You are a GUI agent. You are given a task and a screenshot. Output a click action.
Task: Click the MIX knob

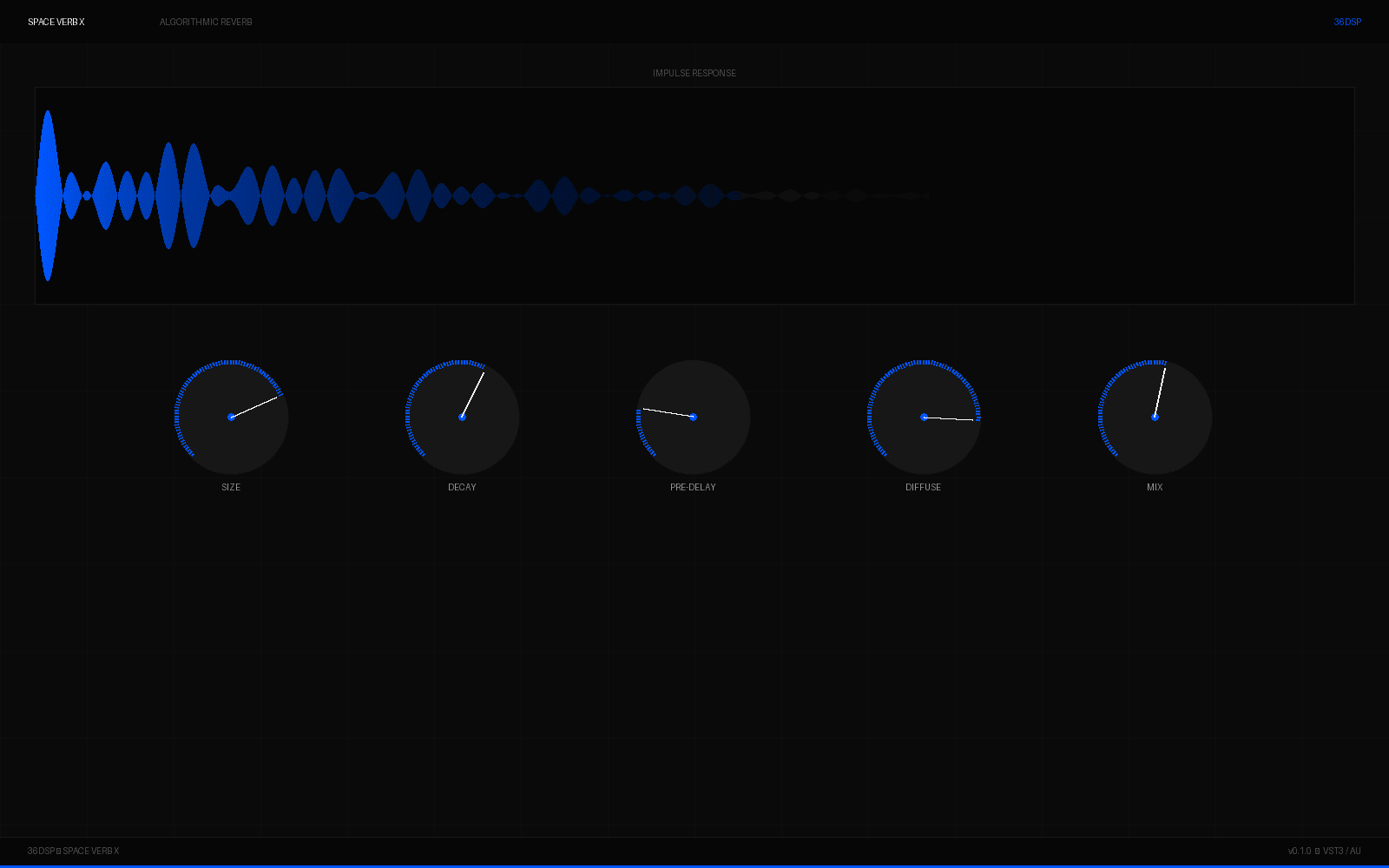(x=1155, y=417)
